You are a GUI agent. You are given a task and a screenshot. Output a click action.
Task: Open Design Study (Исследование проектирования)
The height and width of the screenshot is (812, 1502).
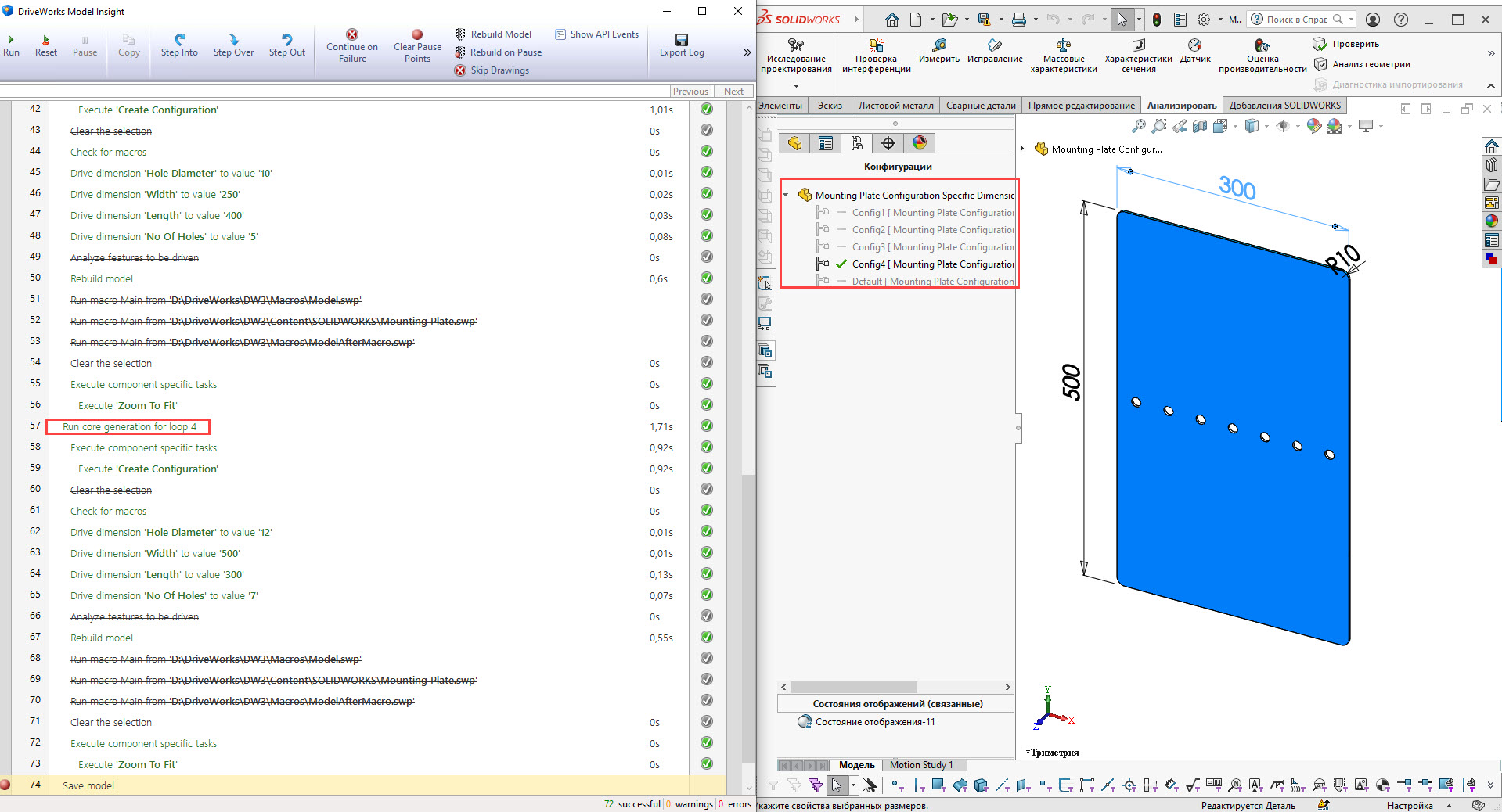(x=796, y=56)
